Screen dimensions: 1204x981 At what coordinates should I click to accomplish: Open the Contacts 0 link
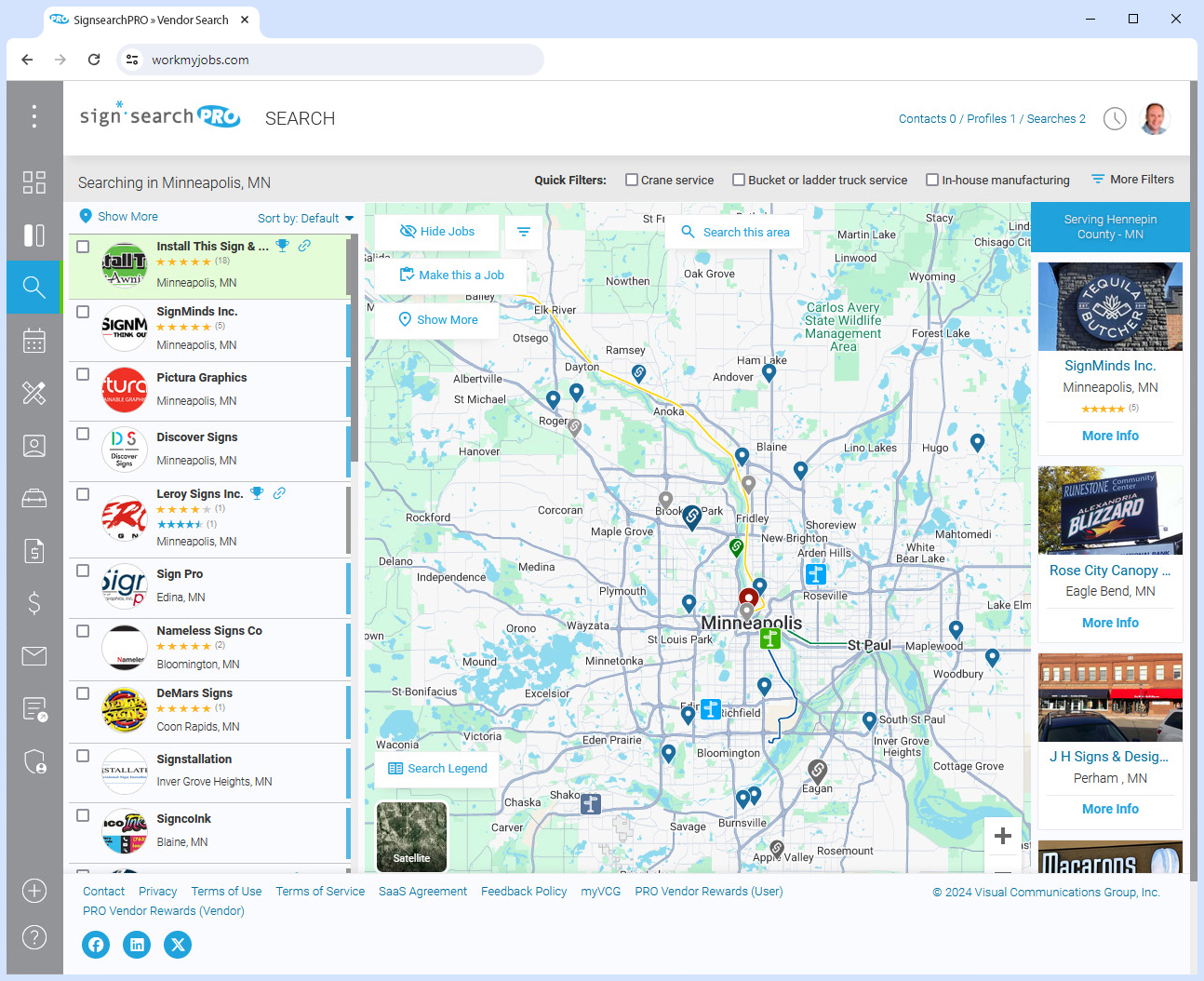click(927, 119)
